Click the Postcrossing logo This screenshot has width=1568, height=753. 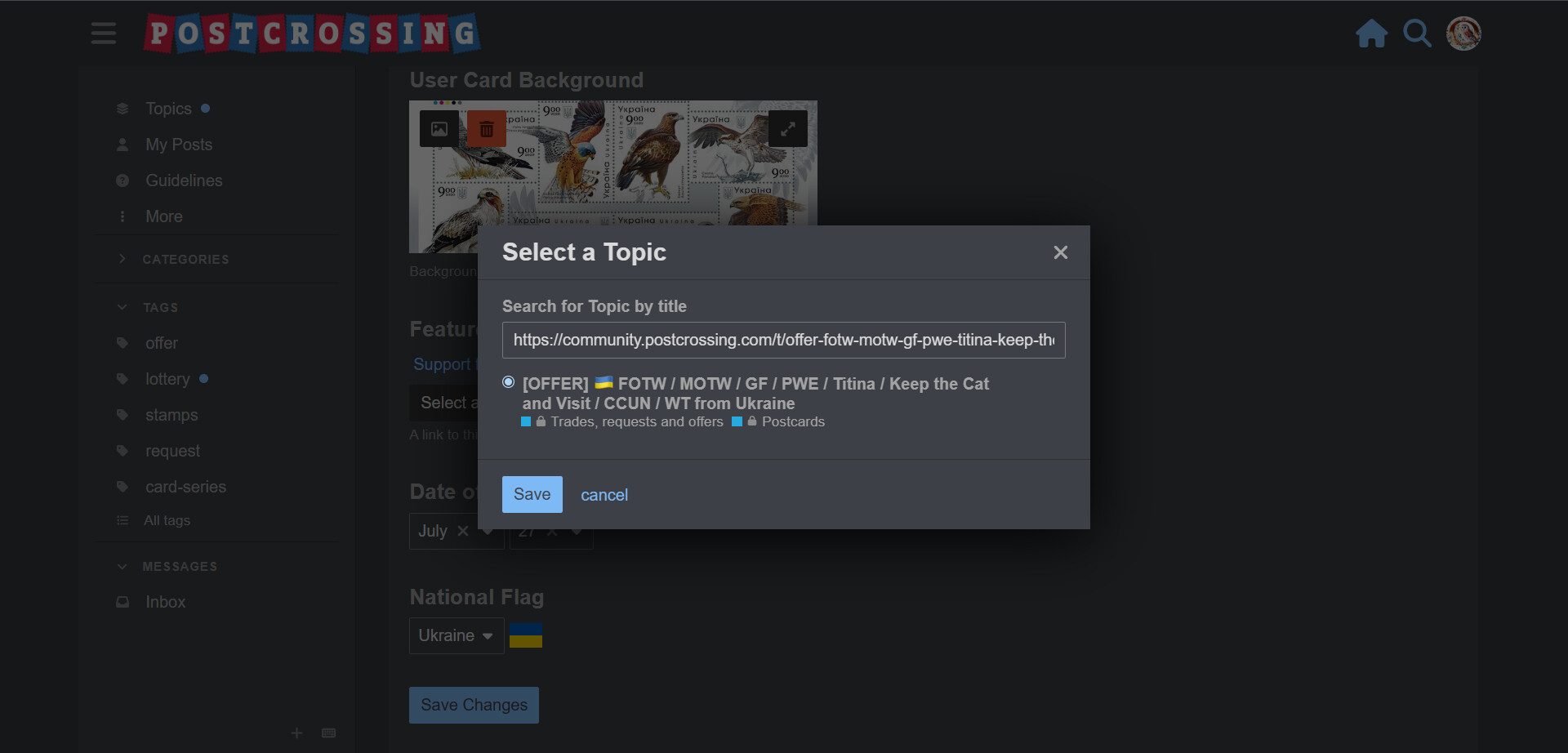coord(312,33)
